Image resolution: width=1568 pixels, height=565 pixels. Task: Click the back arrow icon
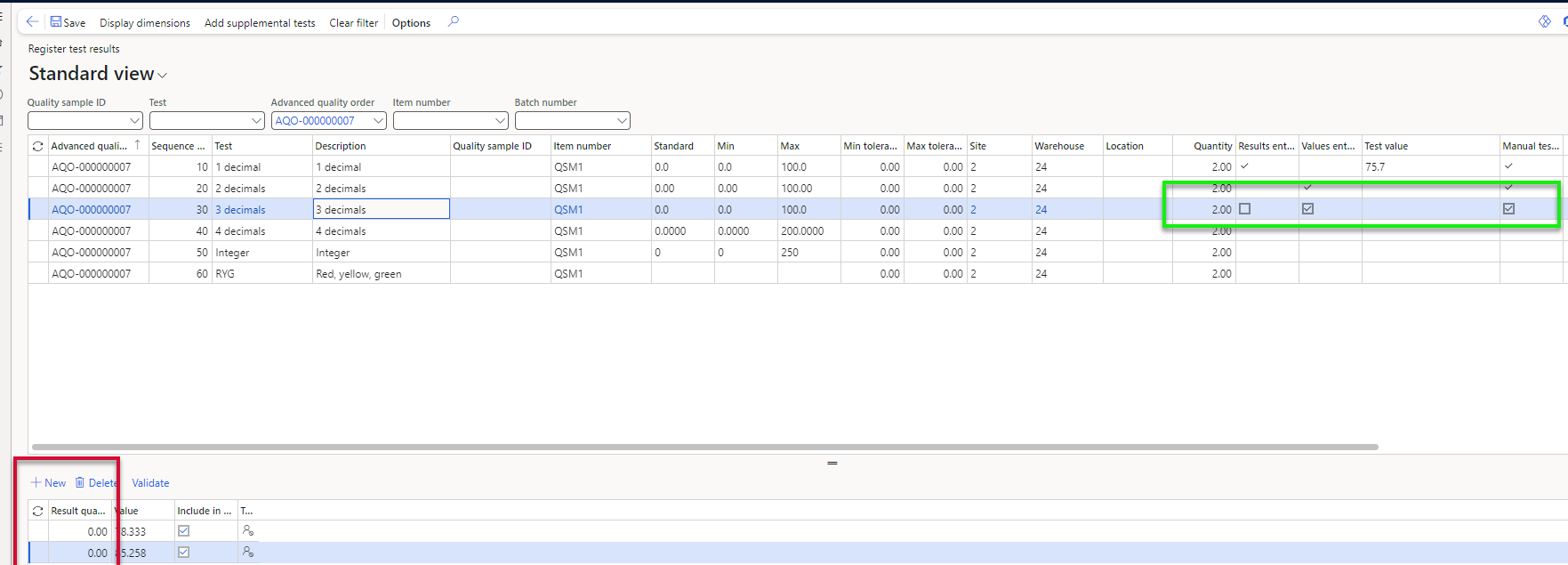[x=32, y=22]
